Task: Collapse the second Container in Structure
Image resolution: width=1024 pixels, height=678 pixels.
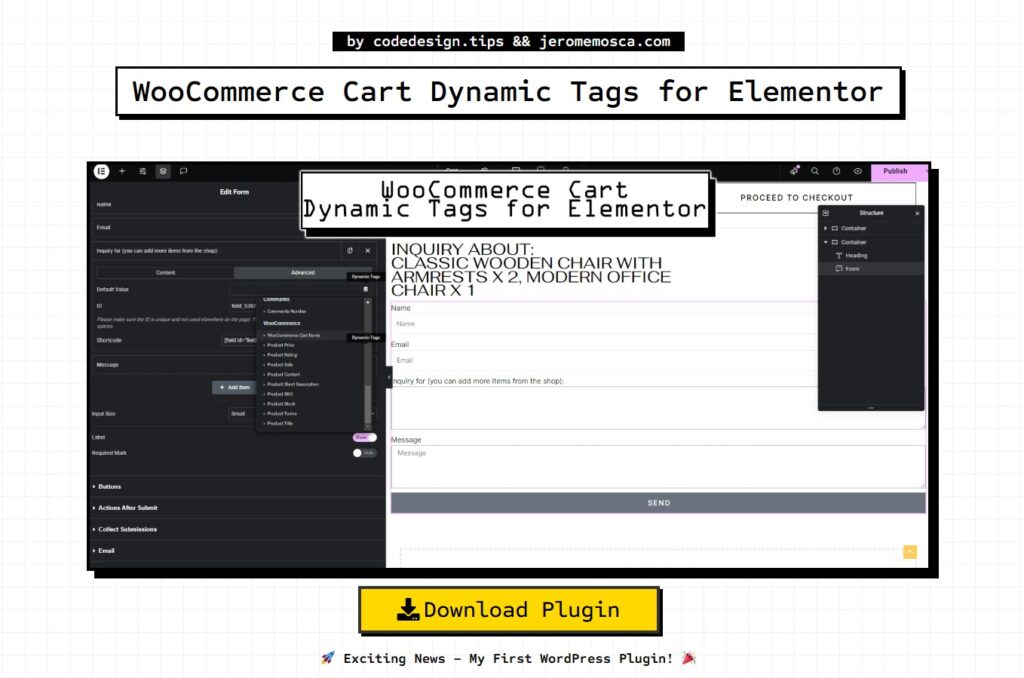Action: (x=826, y=242)
